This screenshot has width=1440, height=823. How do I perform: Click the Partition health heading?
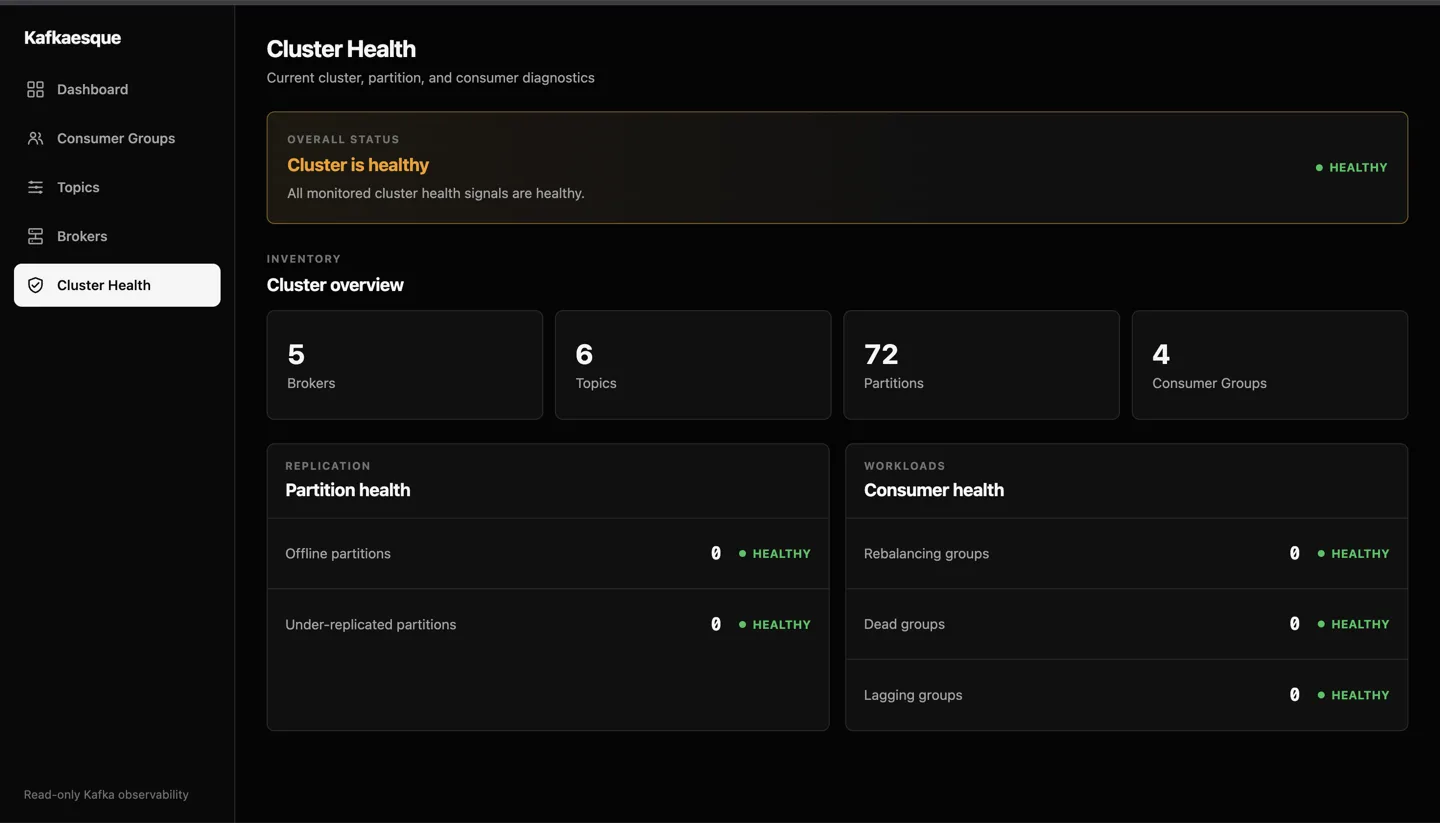click(x=348, y=490)
